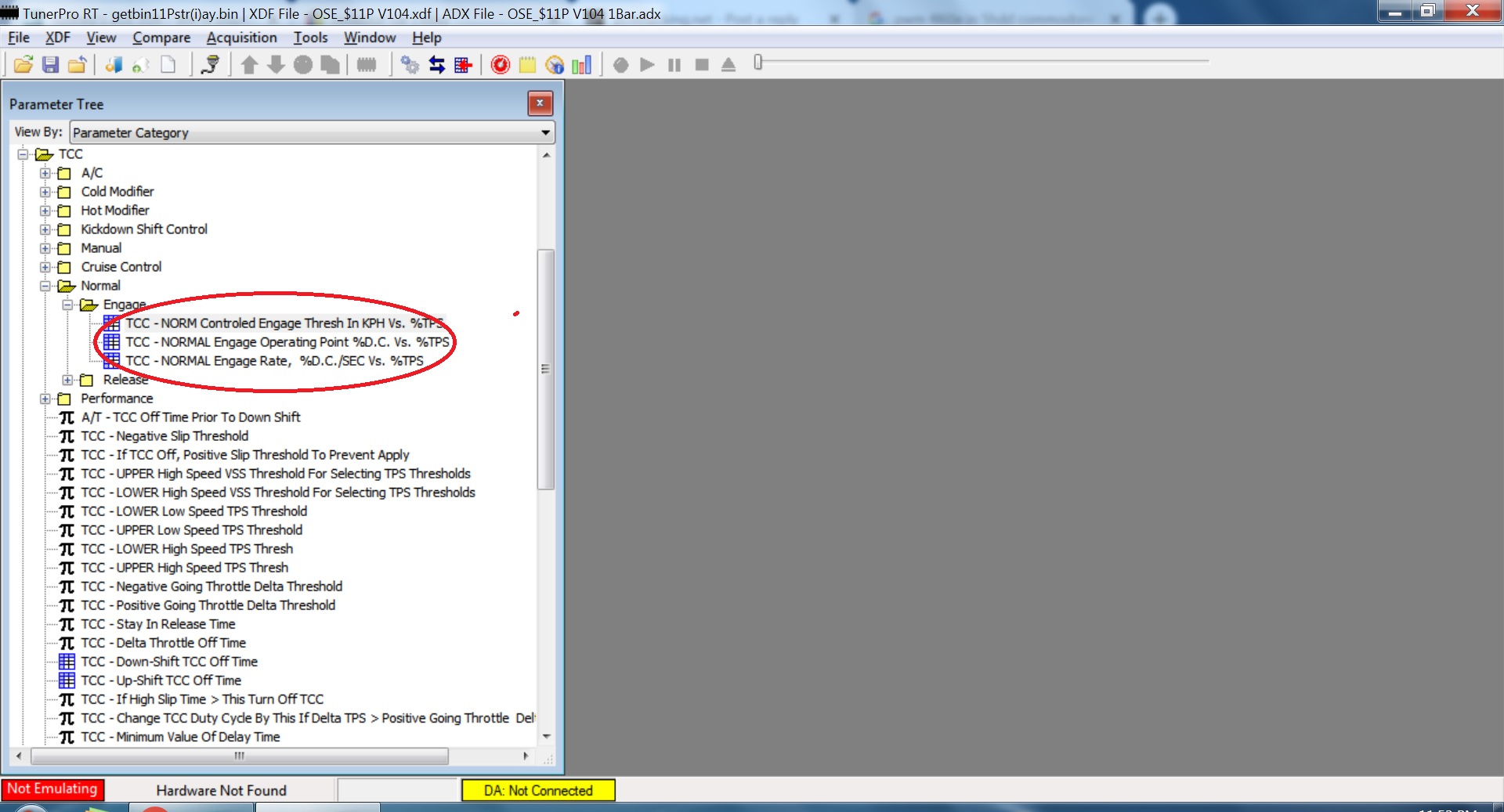This screenshot has width=1504, height=812.
Task: Save the bin with the floppy disk icon
Action: [x=50, y=65]
